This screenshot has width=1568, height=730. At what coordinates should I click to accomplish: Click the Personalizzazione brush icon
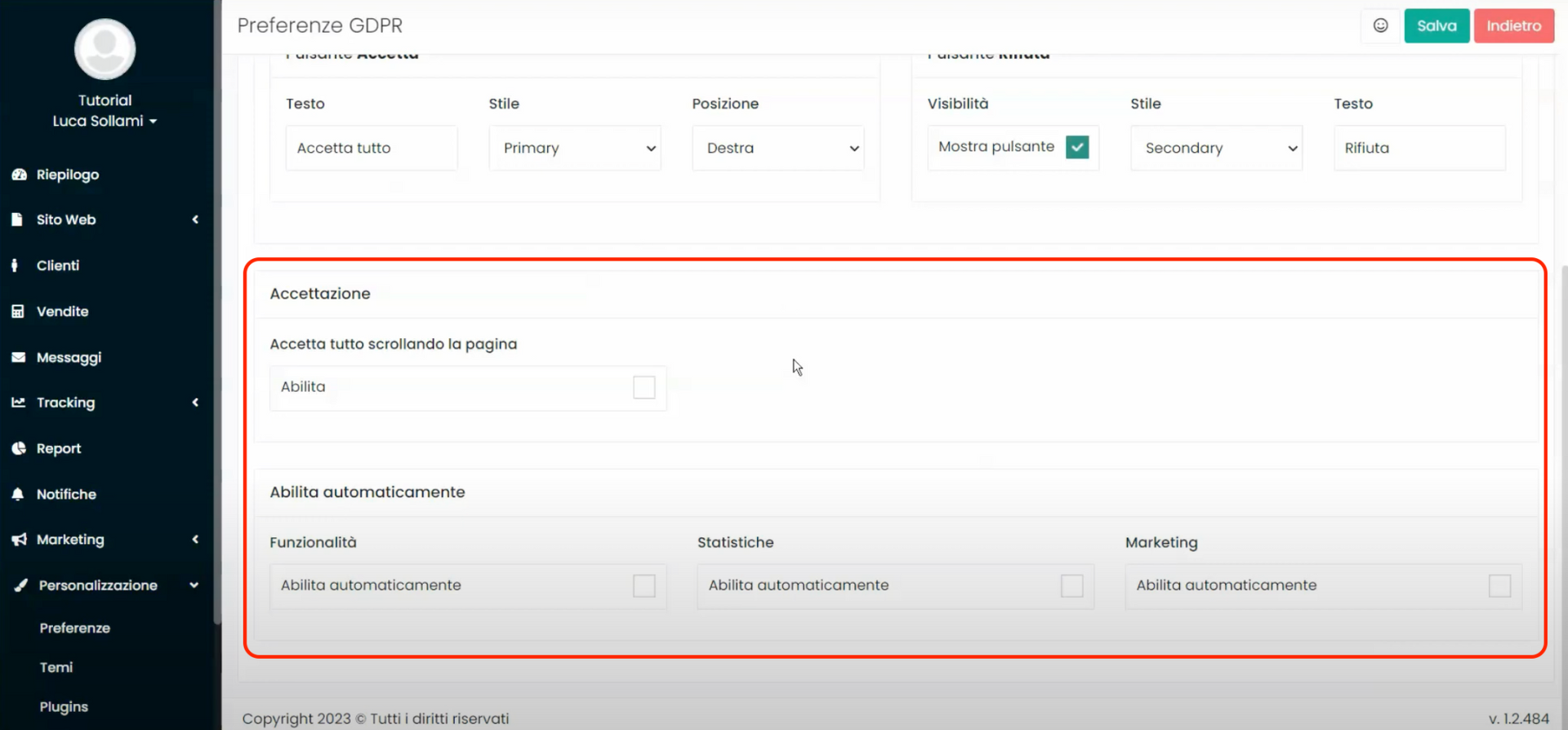pyautogui.click(x=20, y=585)
